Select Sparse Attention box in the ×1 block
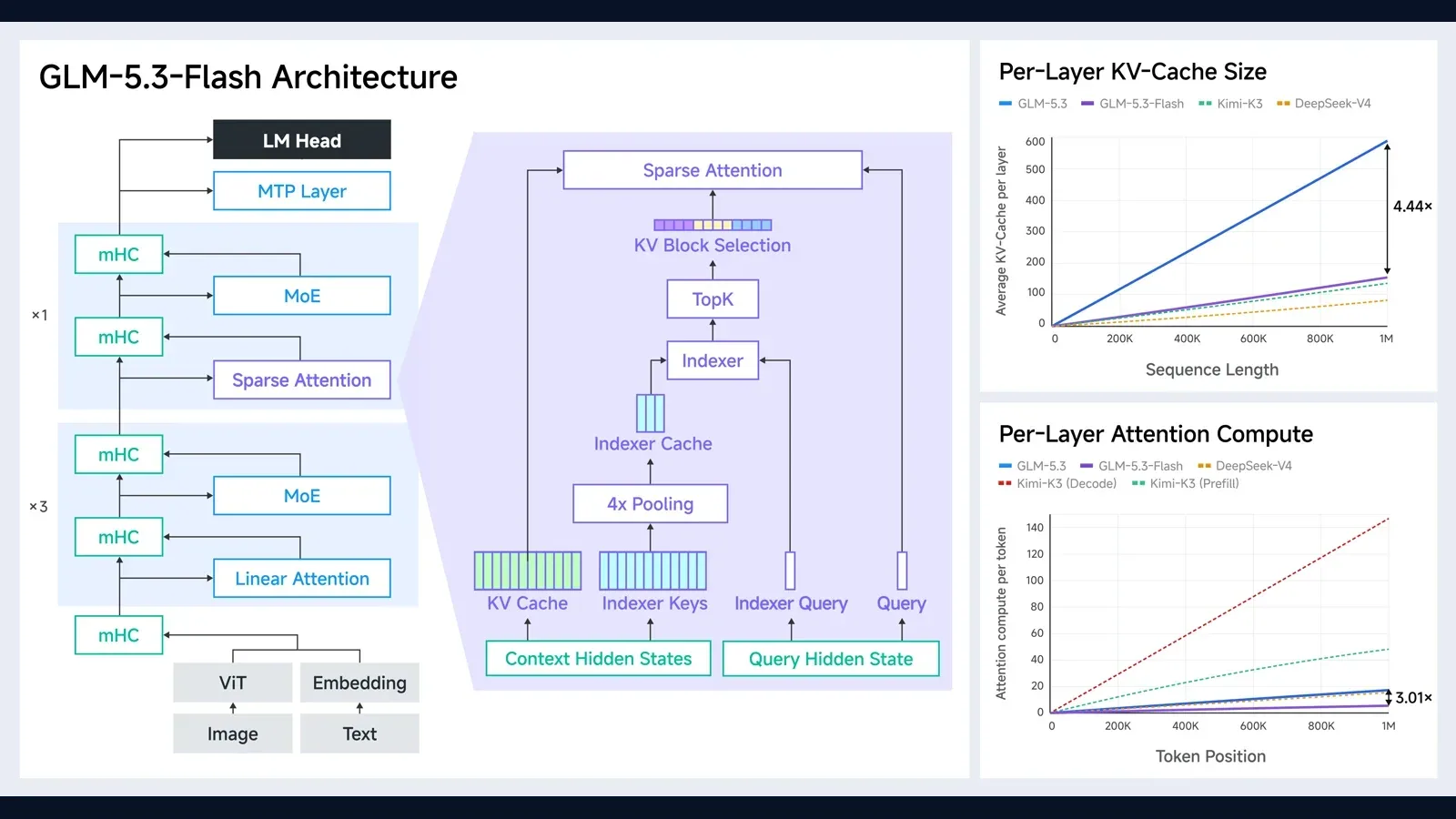The image size is (1456, 819). pos(302,379)
